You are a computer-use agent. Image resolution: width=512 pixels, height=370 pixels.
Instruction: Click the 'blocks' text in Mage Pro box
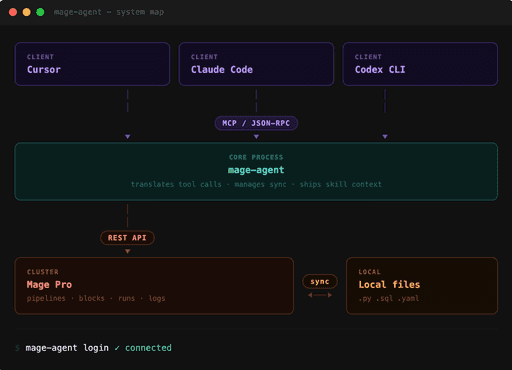point(92,298)
